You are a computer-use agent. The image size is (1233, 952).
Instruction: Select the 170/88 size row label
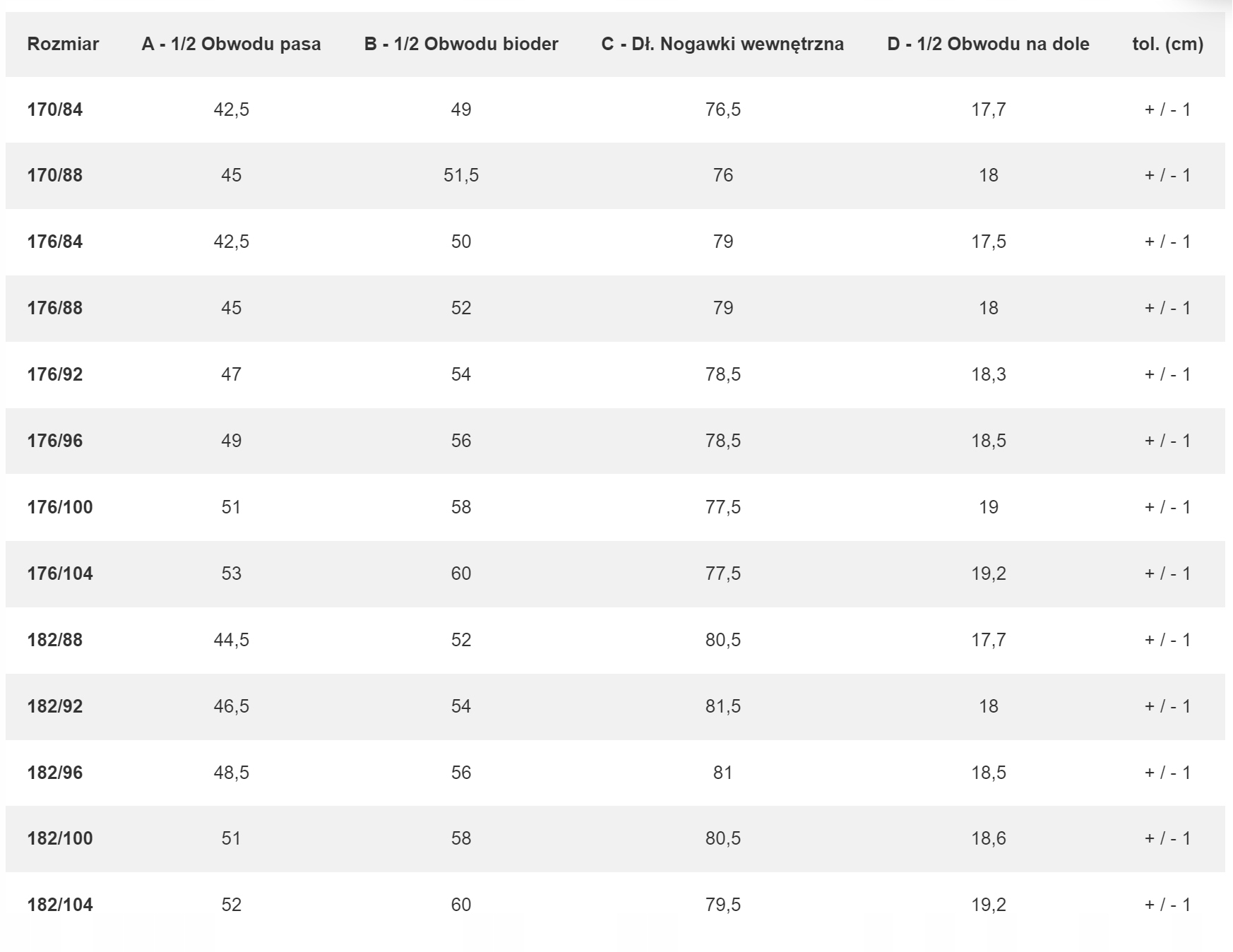pyautogui.click(x=54, y=175)
